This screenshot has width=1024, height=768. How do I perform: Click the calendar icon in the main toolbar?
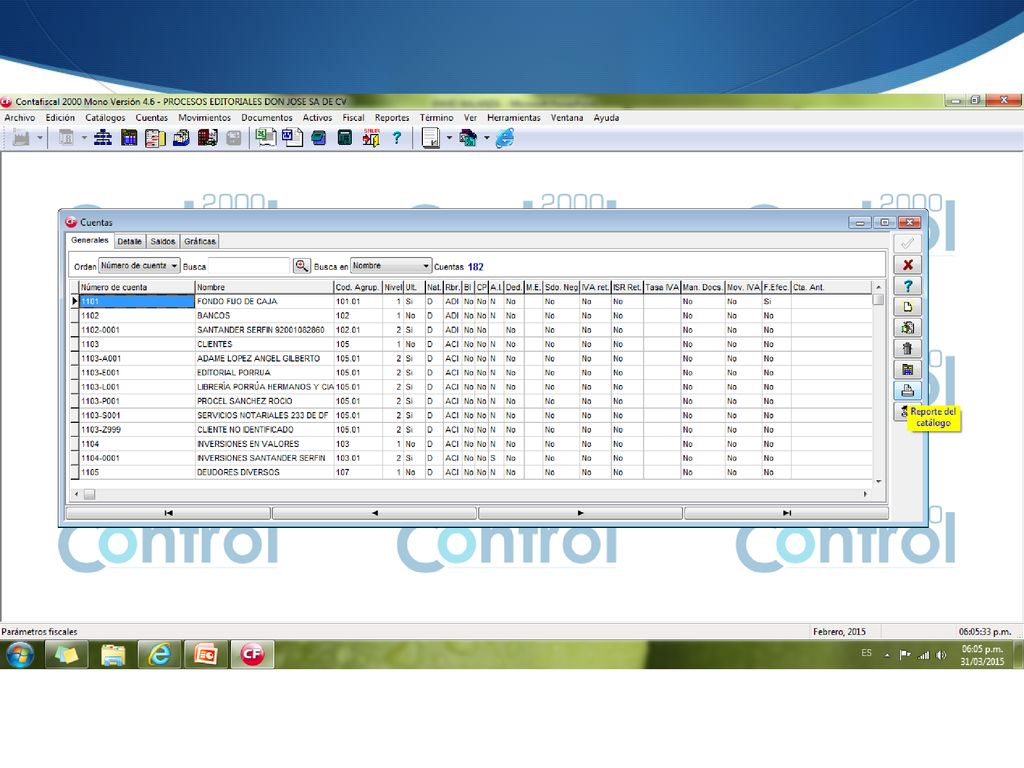(66, 138)
